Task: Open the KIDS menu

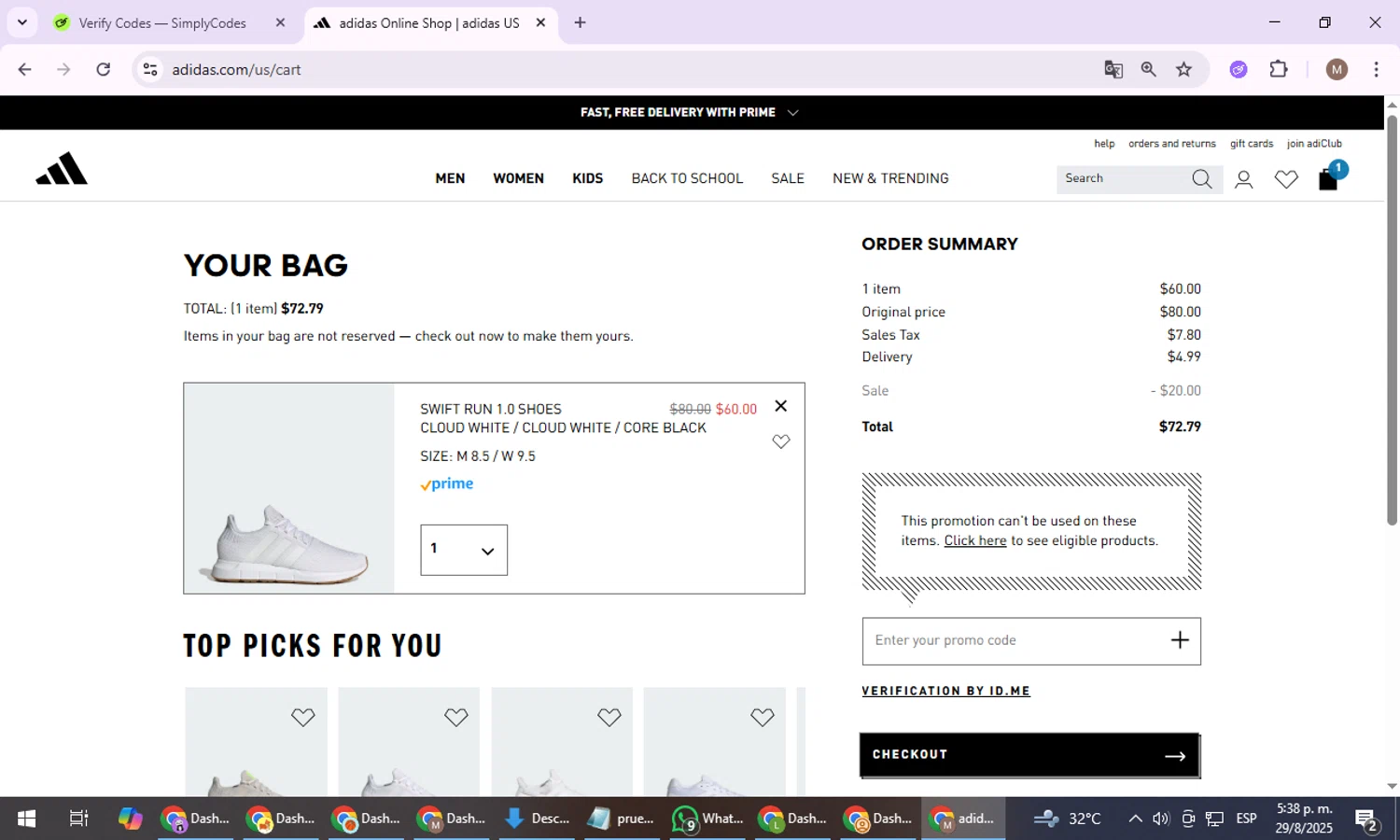Action: (588, 178)
